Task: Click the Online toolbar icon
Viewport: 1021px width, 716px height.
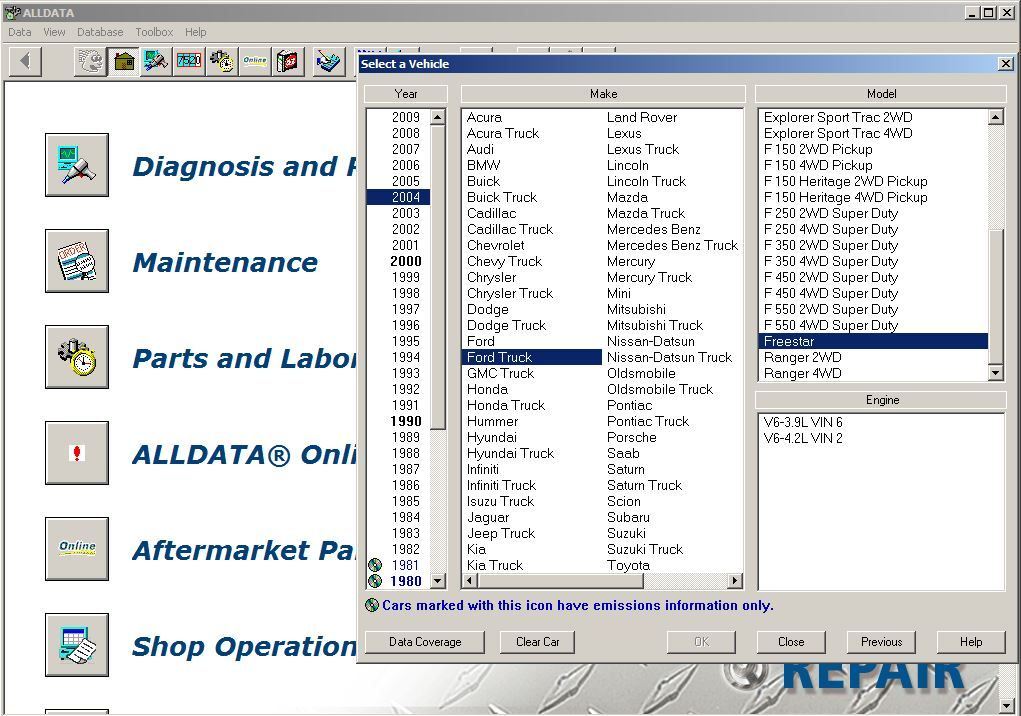Action: tap(254, 61)
